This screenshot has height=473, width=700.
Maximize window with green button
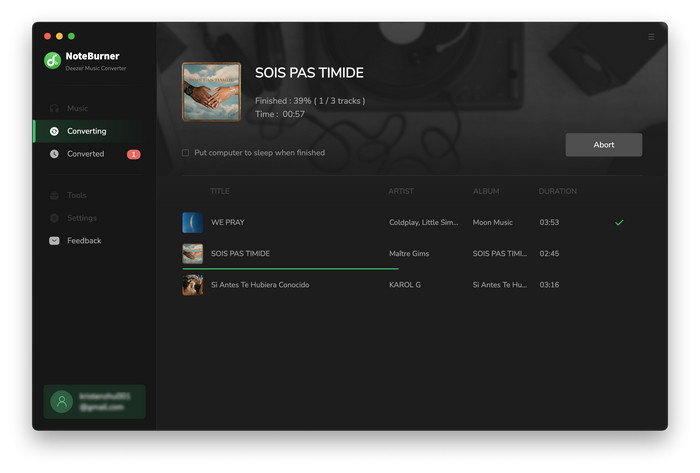71,36
